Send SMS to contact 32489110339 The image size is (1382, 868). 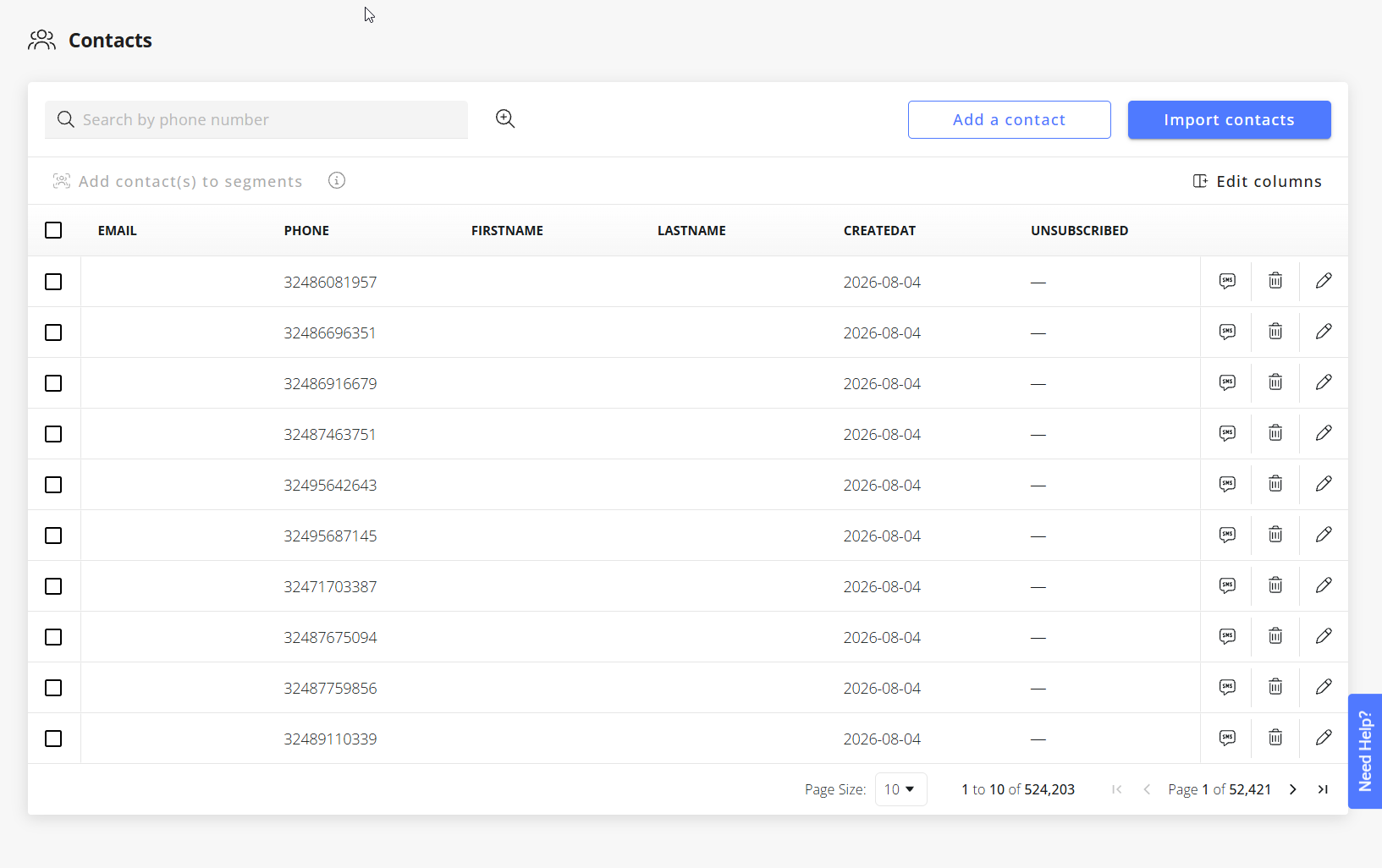tap(1227, 738)
